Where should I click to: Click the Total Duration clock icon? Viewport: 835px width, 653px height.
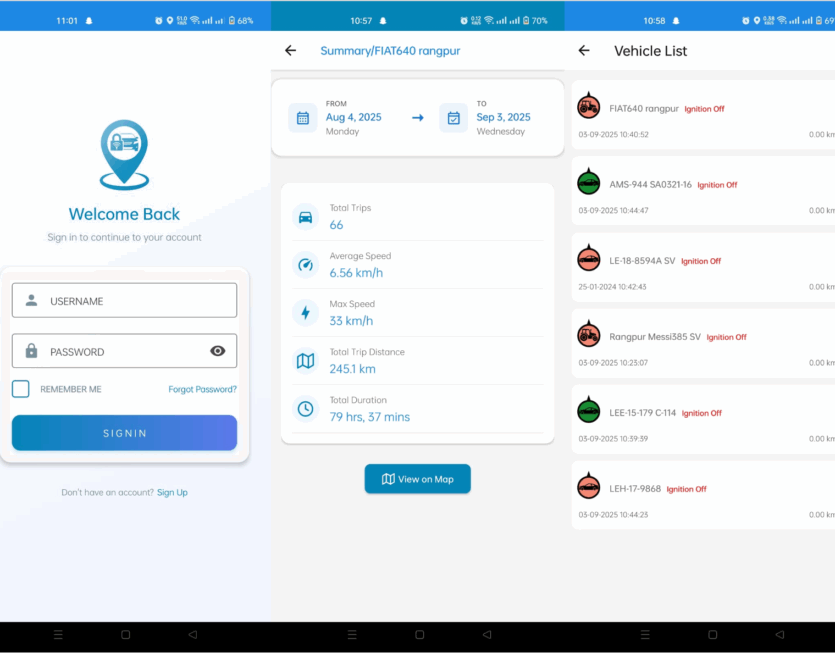306,409
